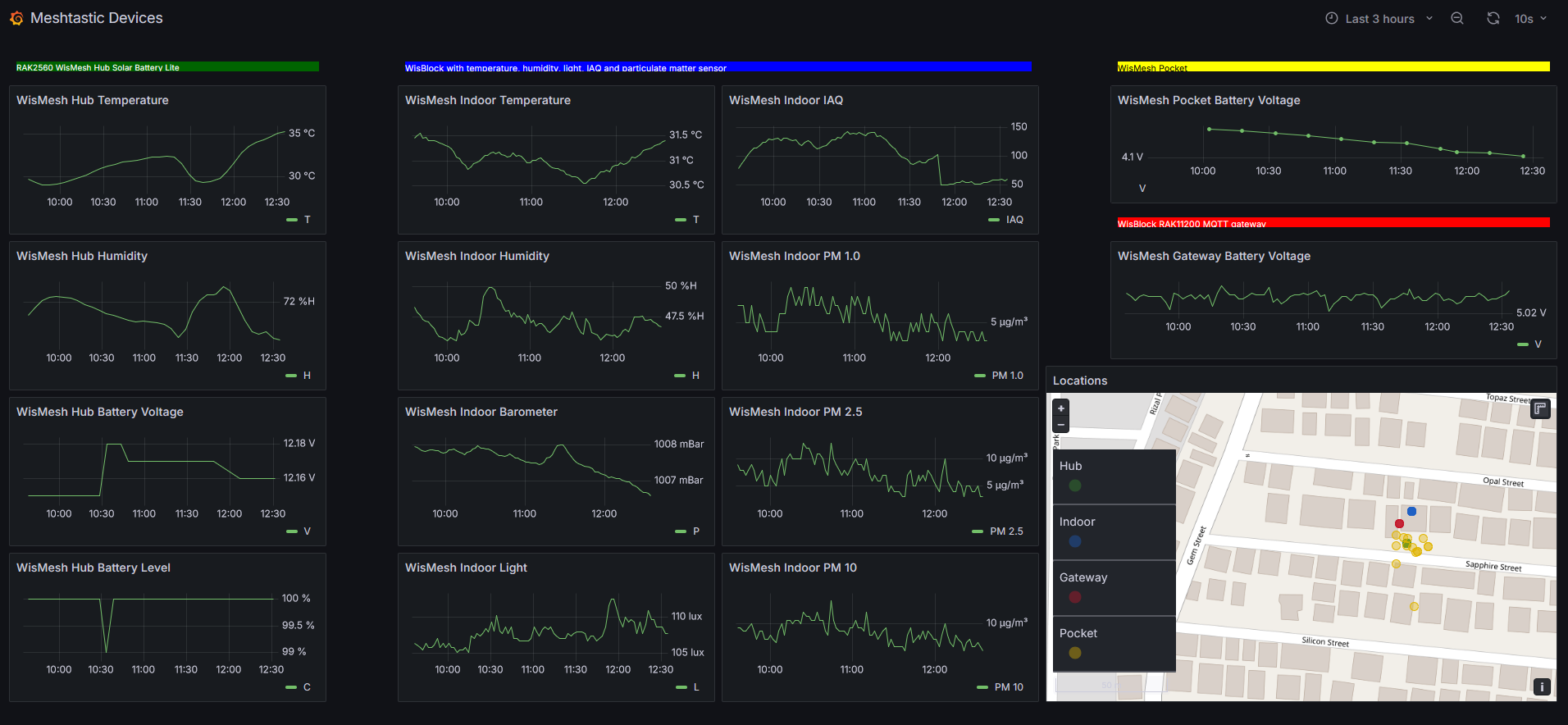Open WisMesh Gateway Battery Voltage panel menu
This screenshot has width=1568, height=725.
[x=1214, y=256]
